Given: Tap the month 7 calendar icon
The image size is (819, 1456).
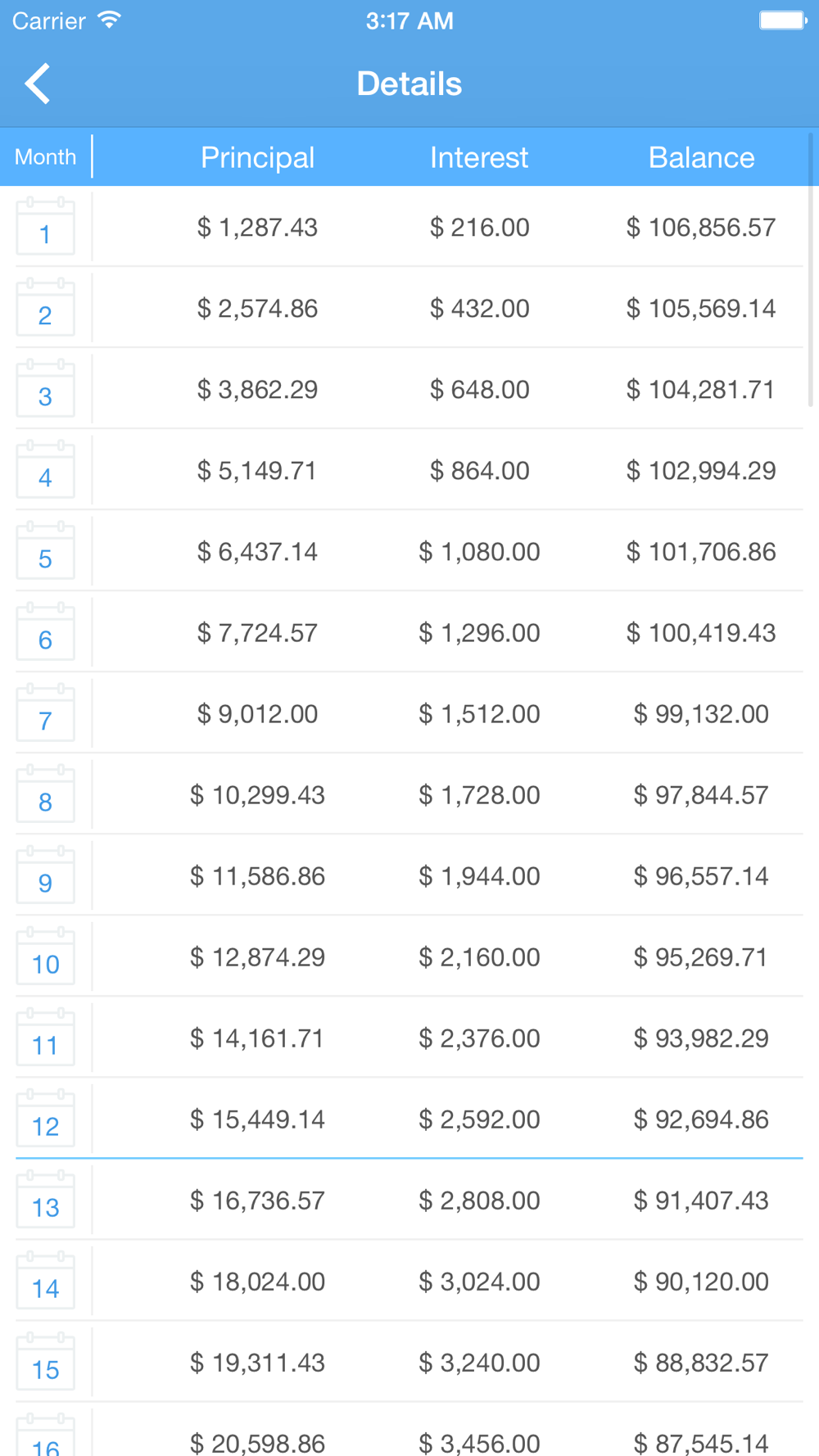Looking at the screenshot, I should [46, 713].
